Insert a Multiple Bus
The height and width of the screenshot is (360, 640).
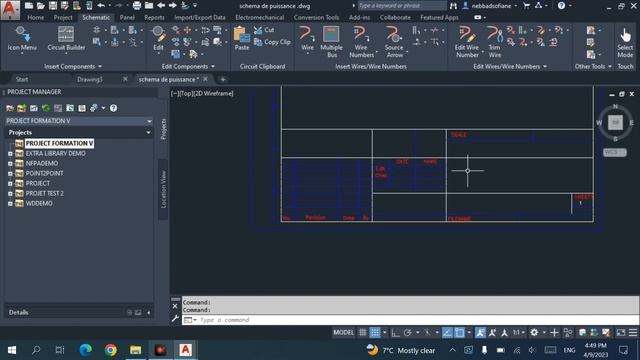(x=331, y=42)
